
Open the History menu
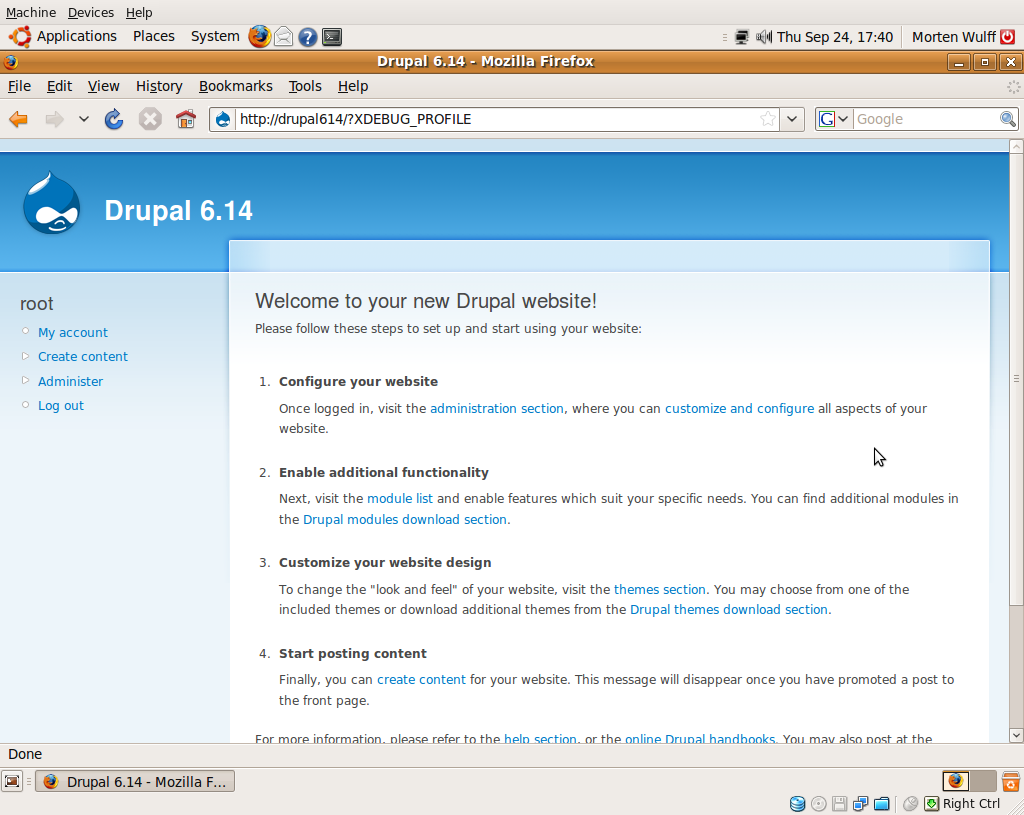point(159,86)
